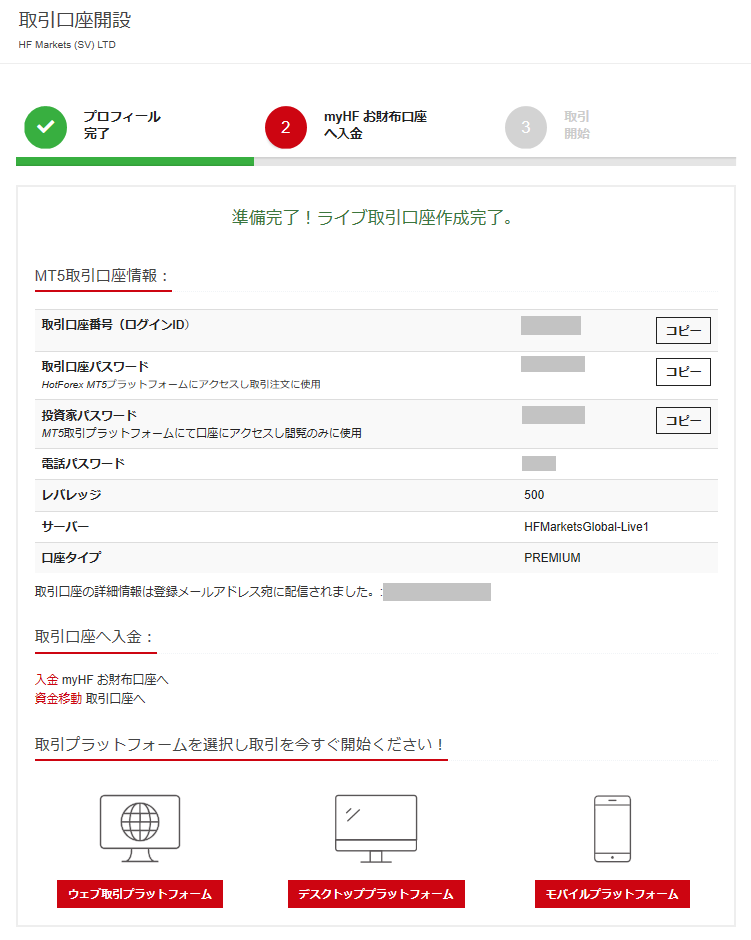Click the HFMarketsGlobal-Live1 server value
This screenshot has width=751, height=940.
tap(586, 527)
